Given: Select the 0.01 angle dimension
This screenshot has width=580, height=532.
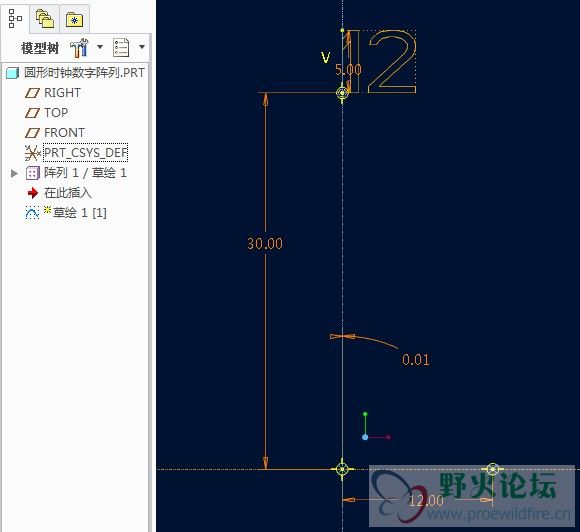Looking at the screenshot, I should (x=416, y=360).
